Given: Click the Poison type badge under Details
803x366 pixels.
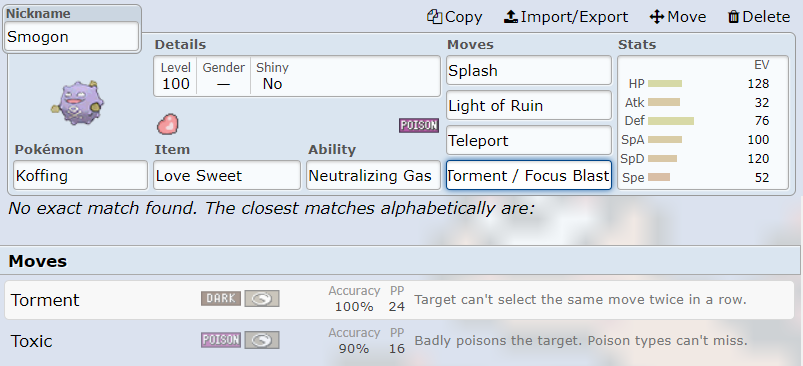Looking at the screenshot, I should pyautogui.click(x=419, y=125).
